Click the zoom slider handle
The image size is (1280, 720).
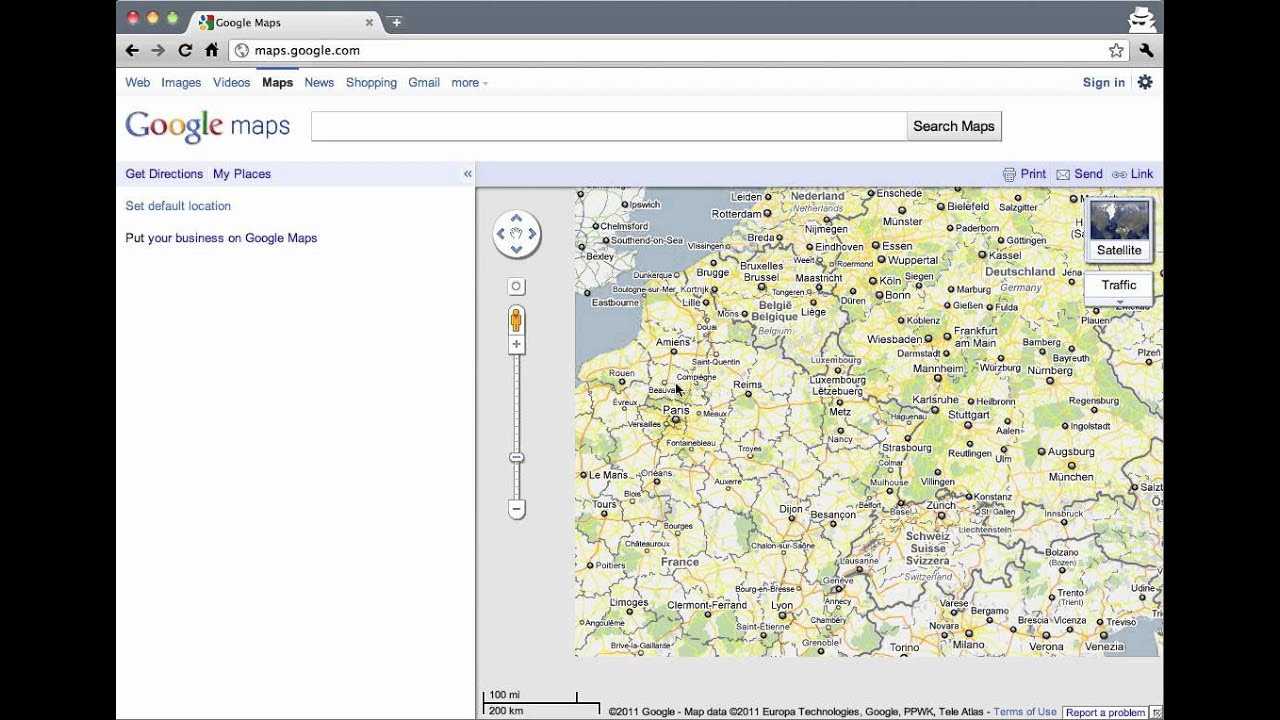point(516,457)
